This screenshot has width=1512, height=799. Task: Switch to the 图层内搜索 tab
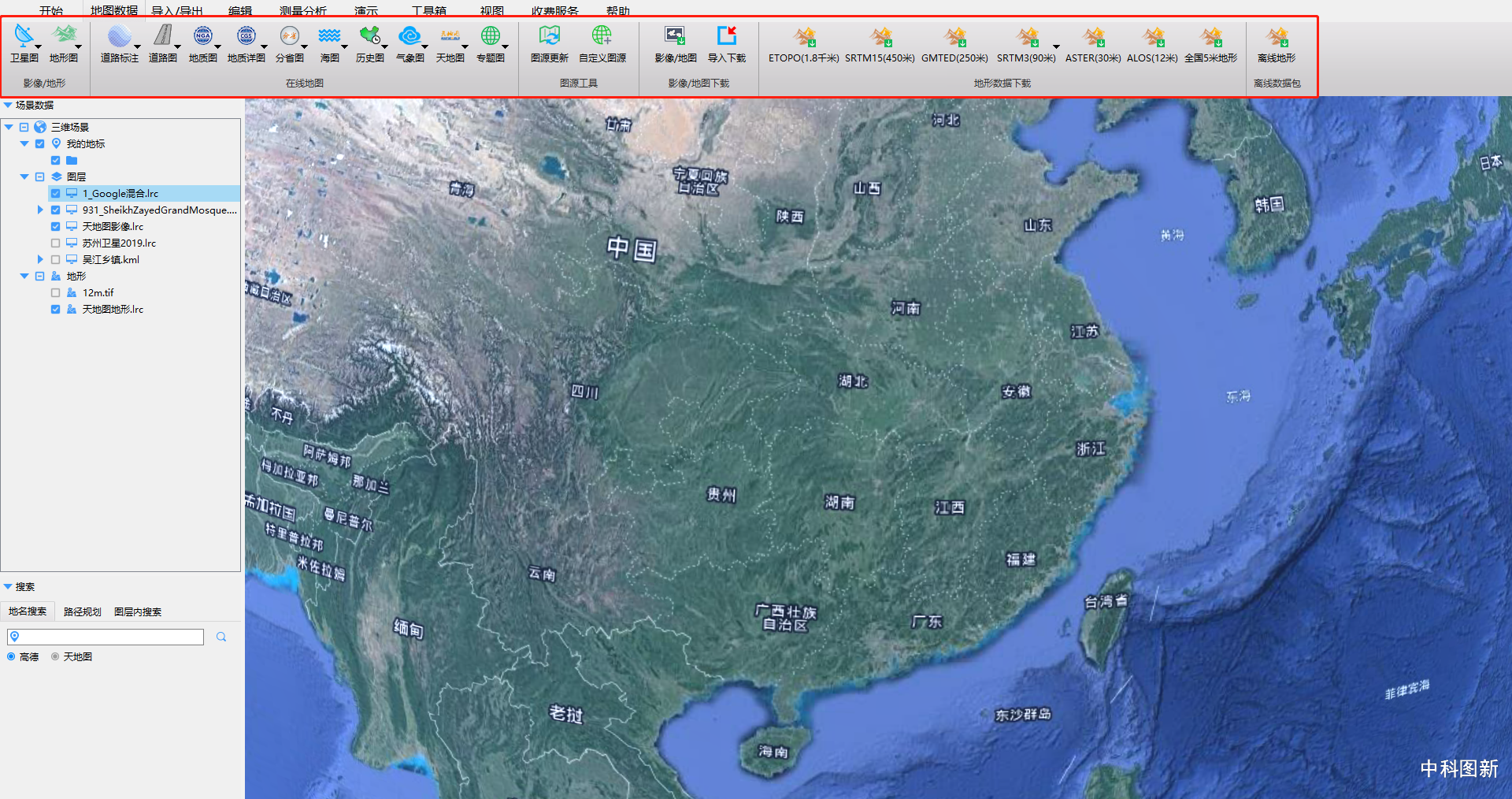138,611
